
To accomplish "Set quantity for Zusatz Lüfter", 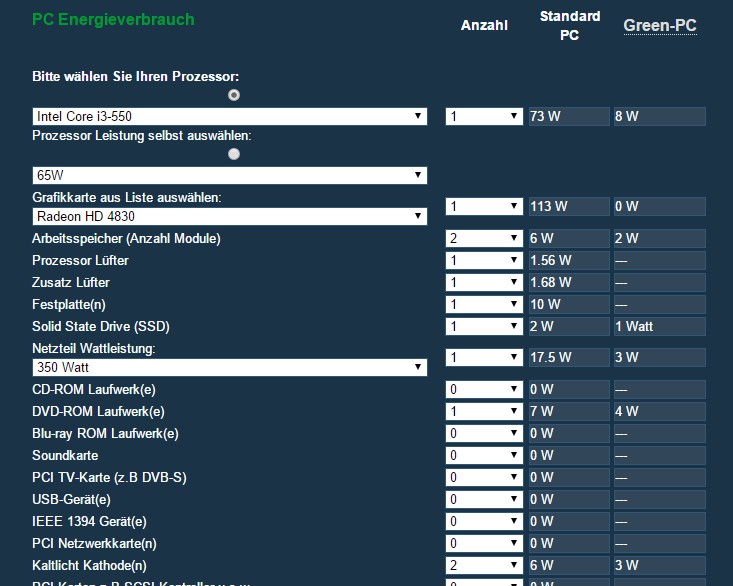I will (x=484, y=282).
